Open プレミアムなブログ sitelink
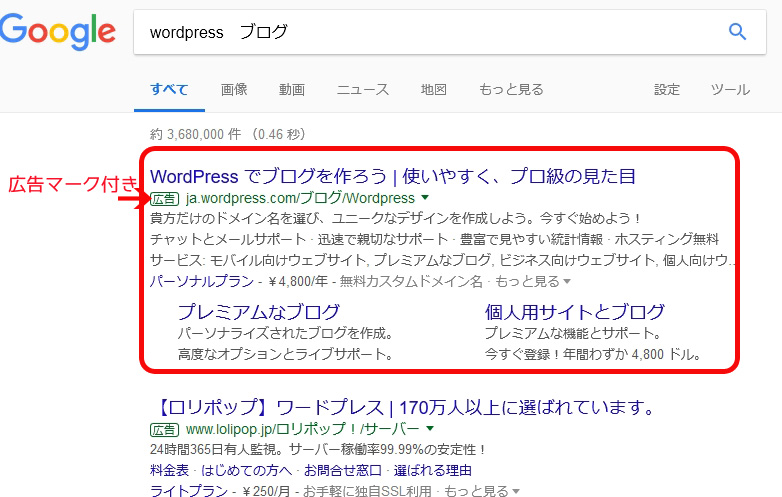The image size is (782, 497). pos(259,312)
